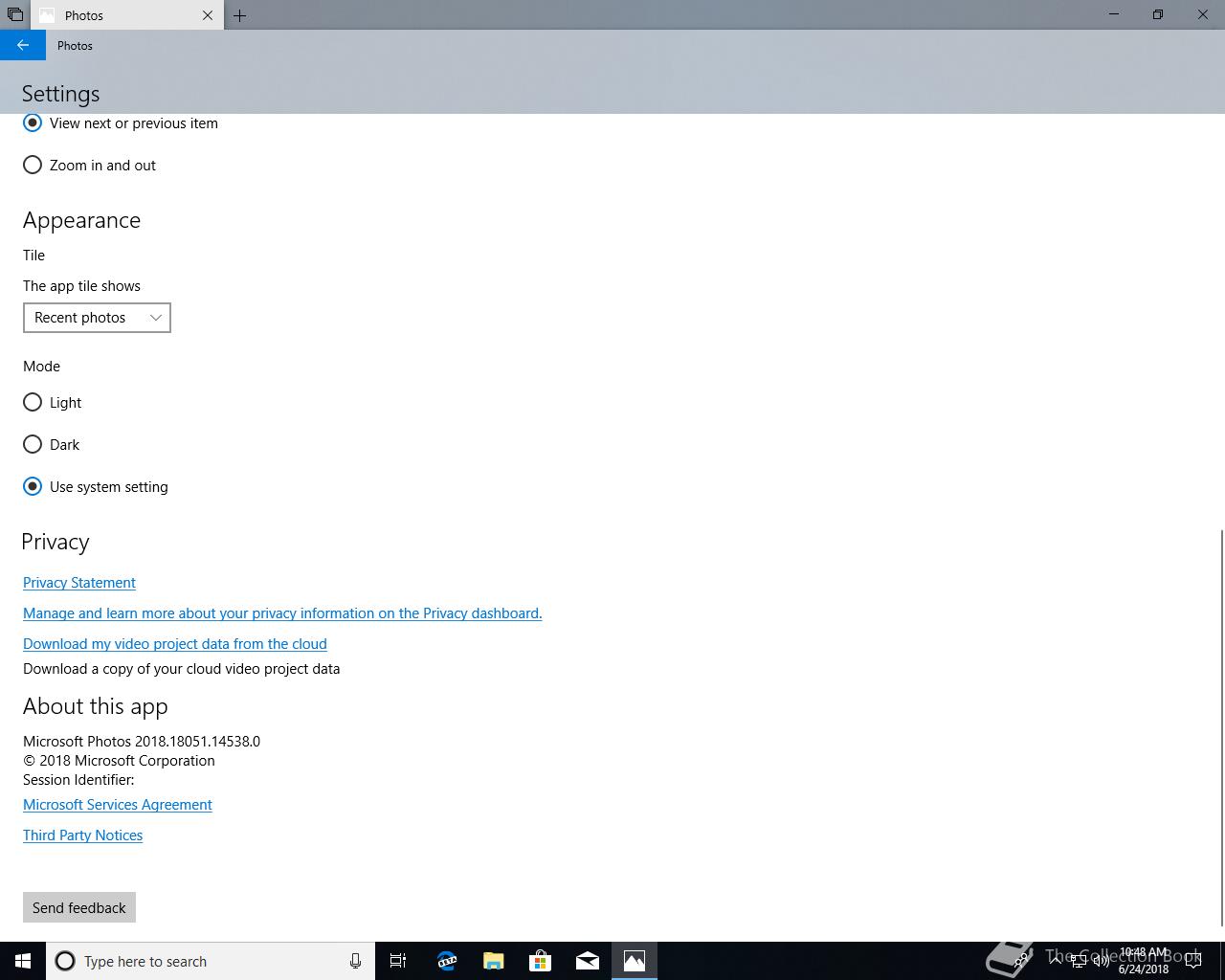Click Download my video project data link
1225x980 pixels.
175,644
